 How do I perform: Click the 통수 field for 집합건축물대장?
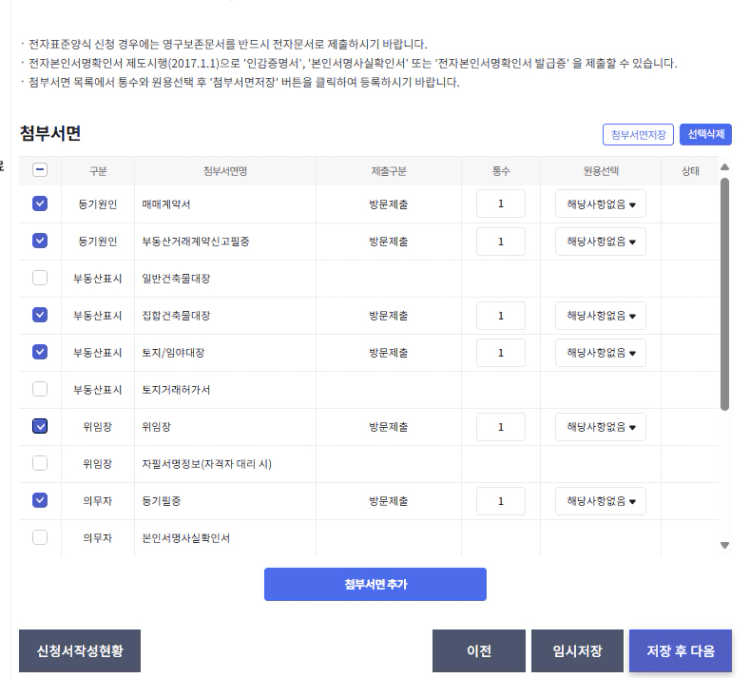pos(501,315)
